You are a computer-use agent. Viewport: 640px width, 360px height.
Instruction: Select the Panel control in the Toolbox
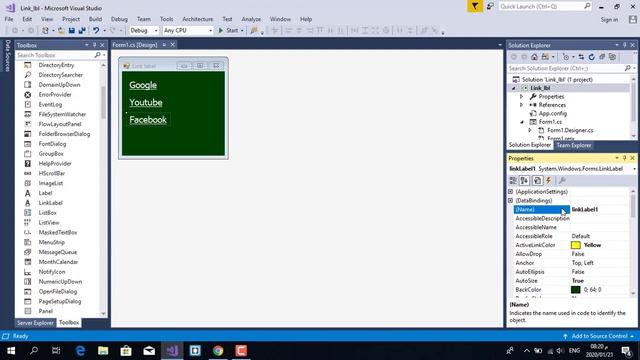coord(46,311)
